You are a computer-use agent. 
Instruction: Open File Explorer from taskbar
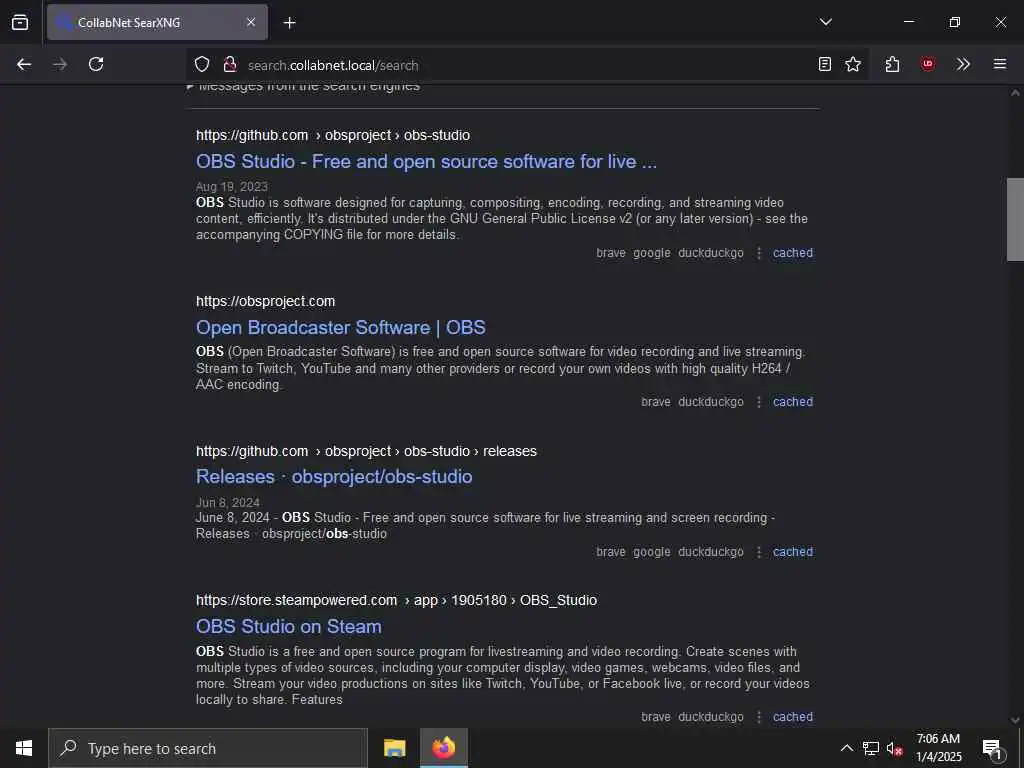[394, 748]
